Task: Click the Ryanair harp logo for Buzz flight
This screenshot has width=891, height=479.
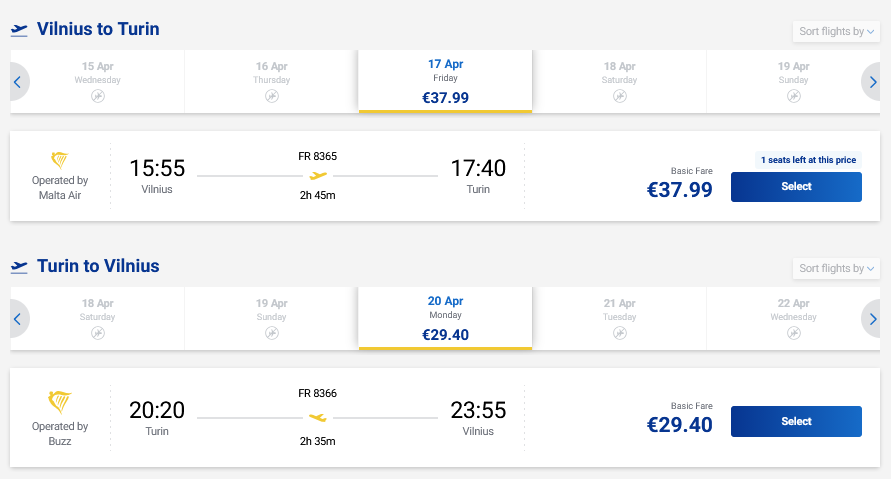Action: point(60,402)
